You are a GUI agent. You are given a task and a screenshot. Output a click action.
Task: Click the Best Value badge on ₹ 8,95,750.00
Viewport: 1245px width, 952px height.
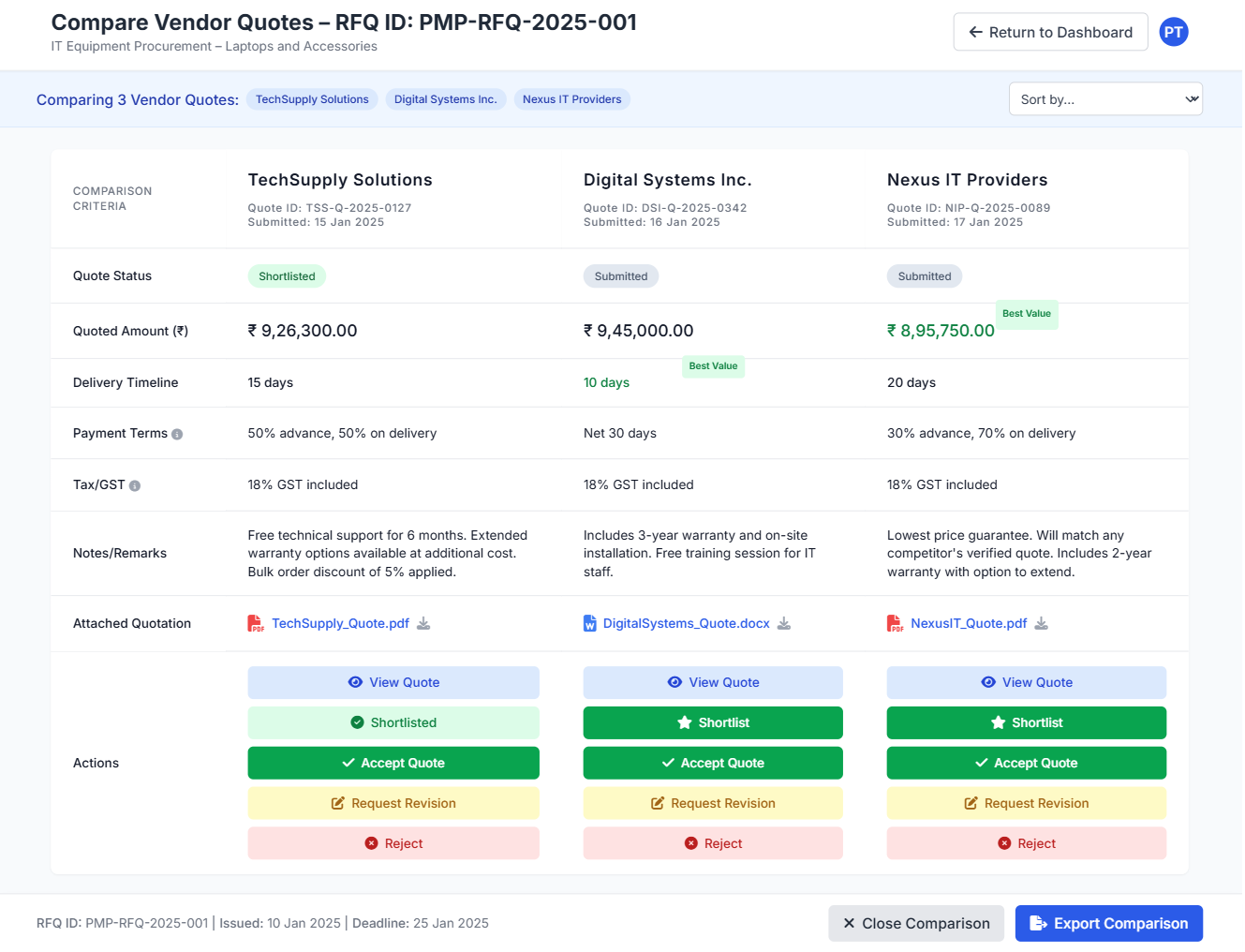1027,314
